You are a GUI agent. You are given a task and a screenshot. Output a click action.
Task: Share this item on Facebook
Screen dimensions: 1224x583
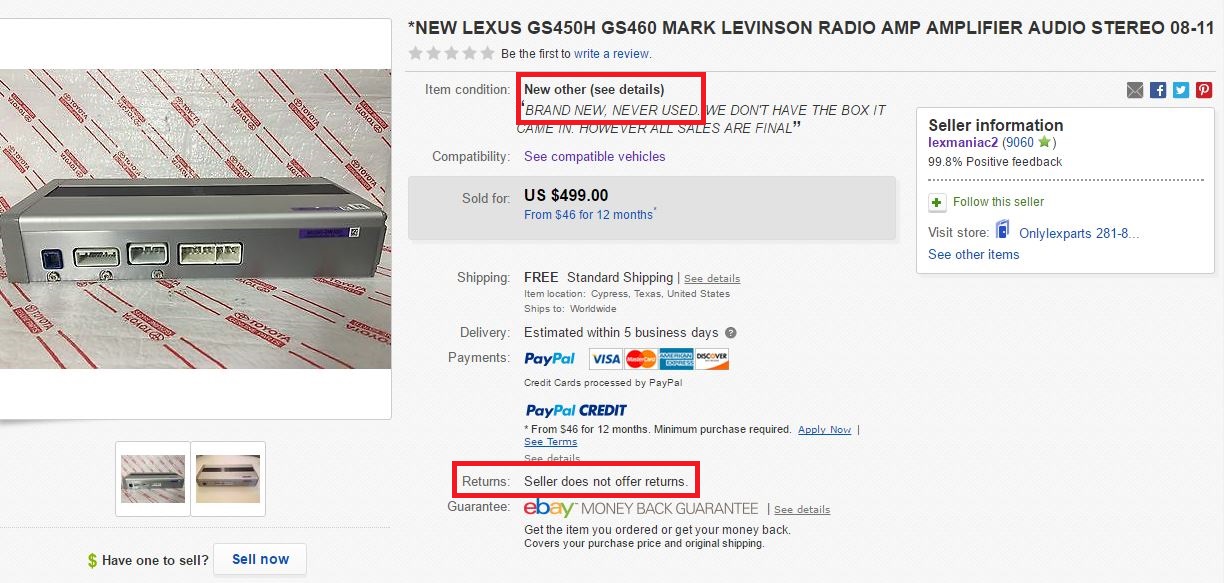pyautogui.click(x=1158, y=90)
